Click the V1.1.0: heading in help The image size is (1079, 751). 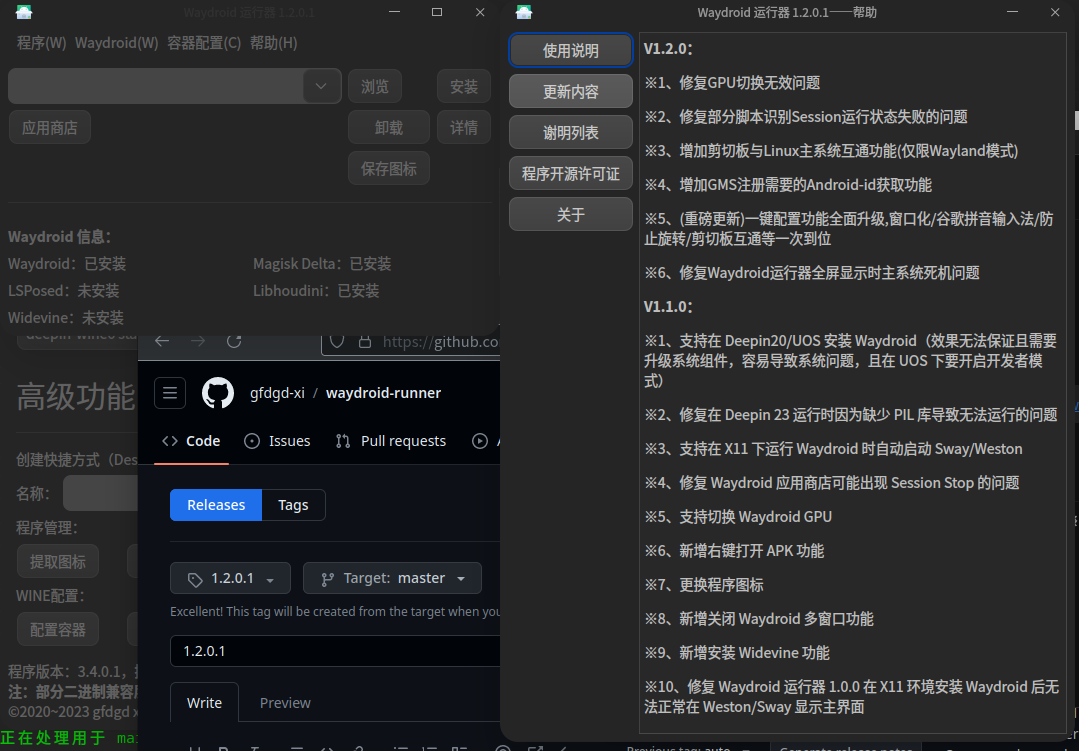[668, 307]
